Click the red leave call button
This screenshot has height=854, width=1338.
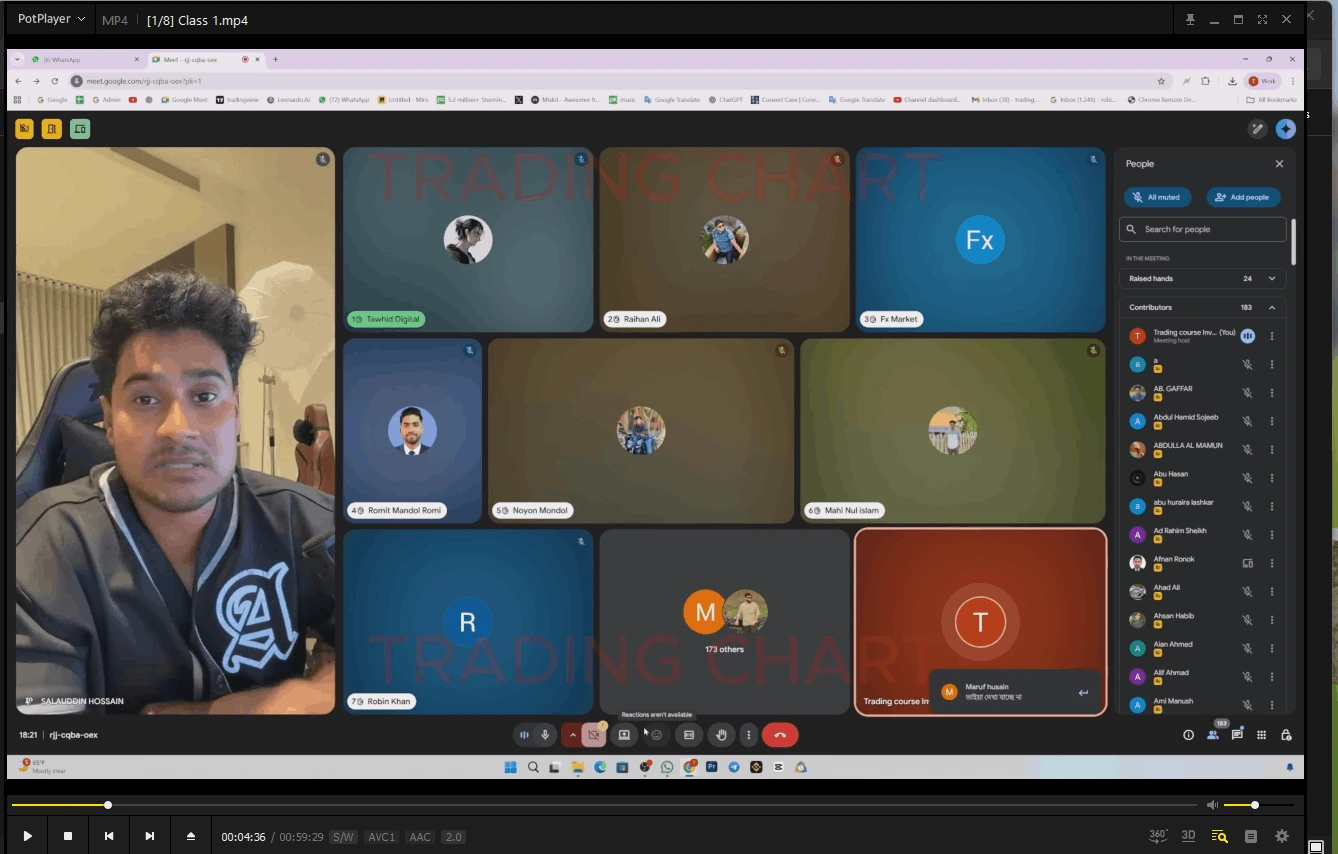pos(780,735)
